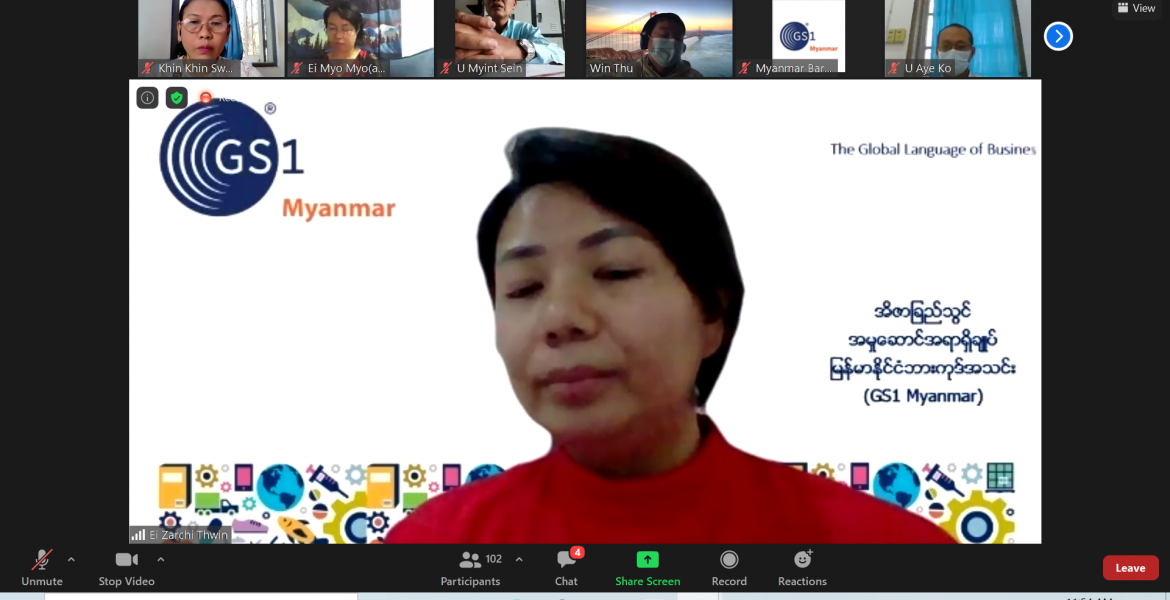Select U Myint Sein video thumbnail
This screenshot has width=1170, height=600.
point(510,38)
